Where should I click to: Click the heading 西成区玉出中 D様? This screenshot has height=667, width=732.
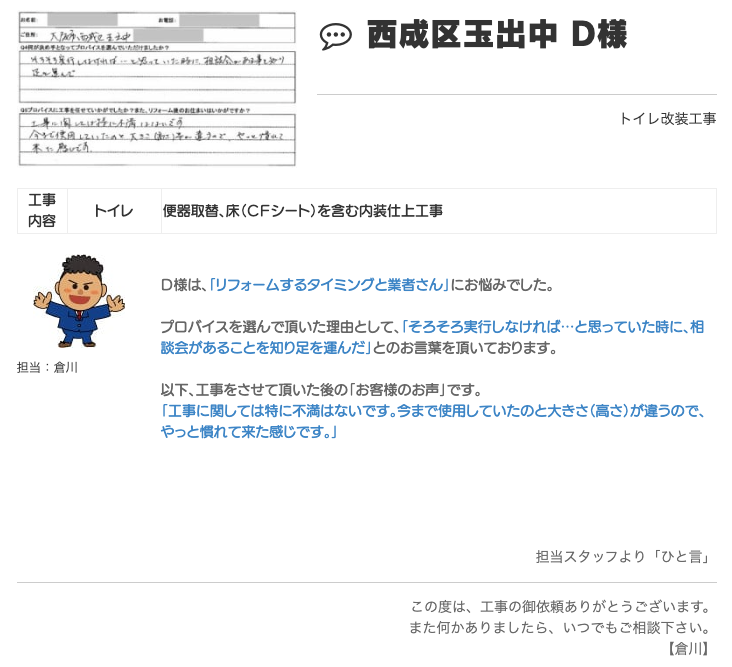tap(496, 36)
